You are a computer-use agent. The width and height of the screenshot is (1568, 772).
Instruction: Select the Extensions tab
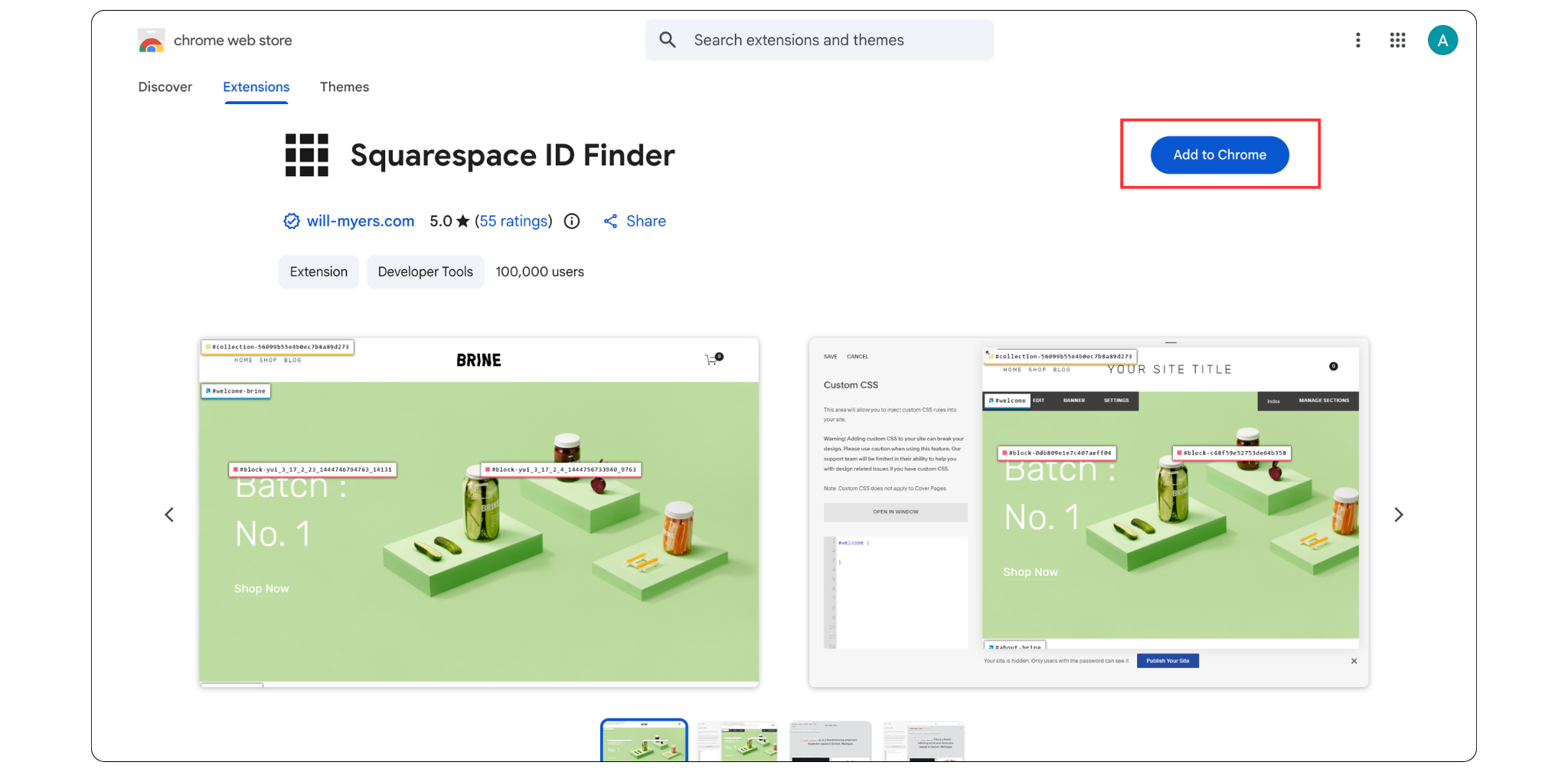(x=256, y=87)
